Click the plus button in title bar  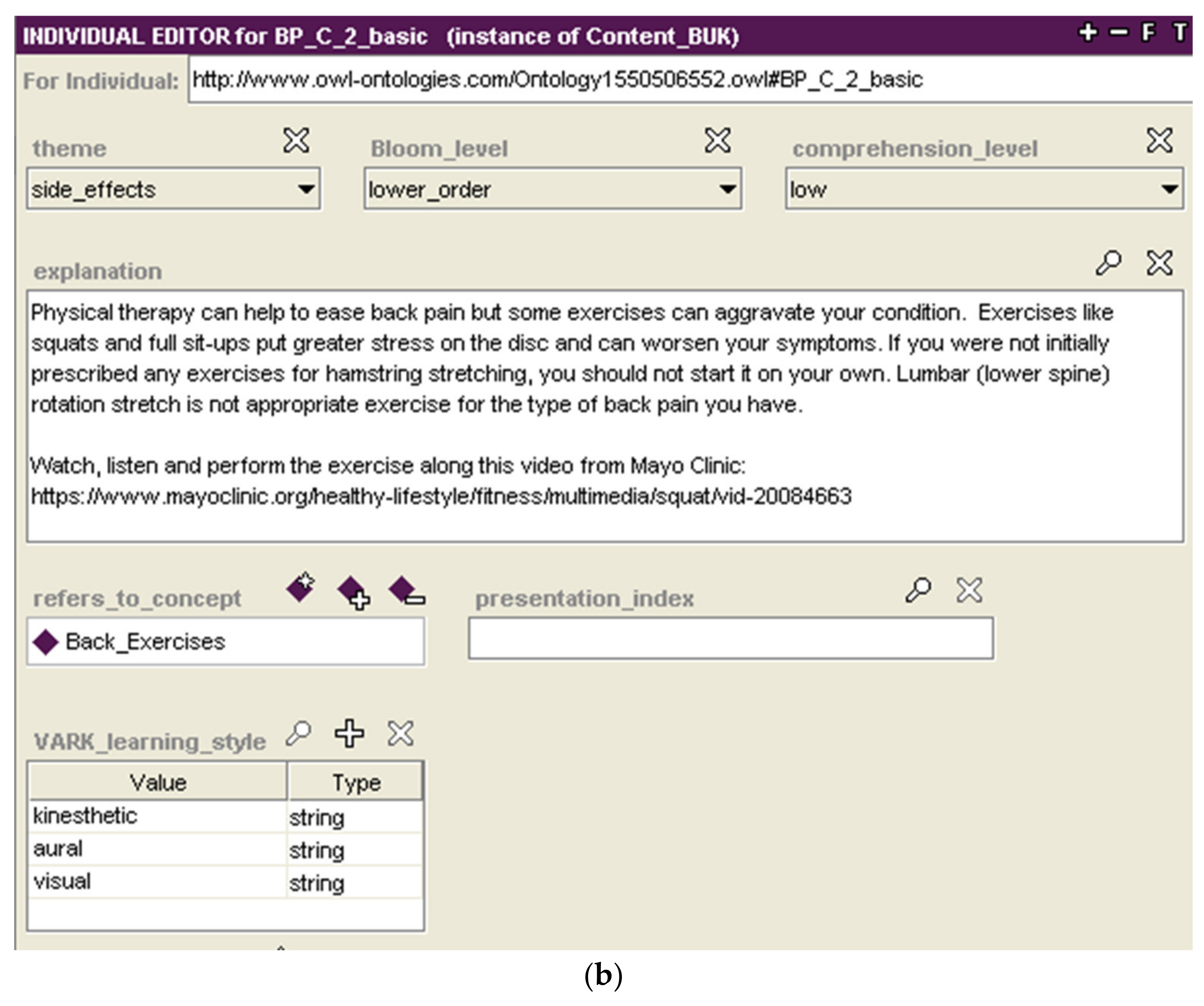click(1087, 33)
